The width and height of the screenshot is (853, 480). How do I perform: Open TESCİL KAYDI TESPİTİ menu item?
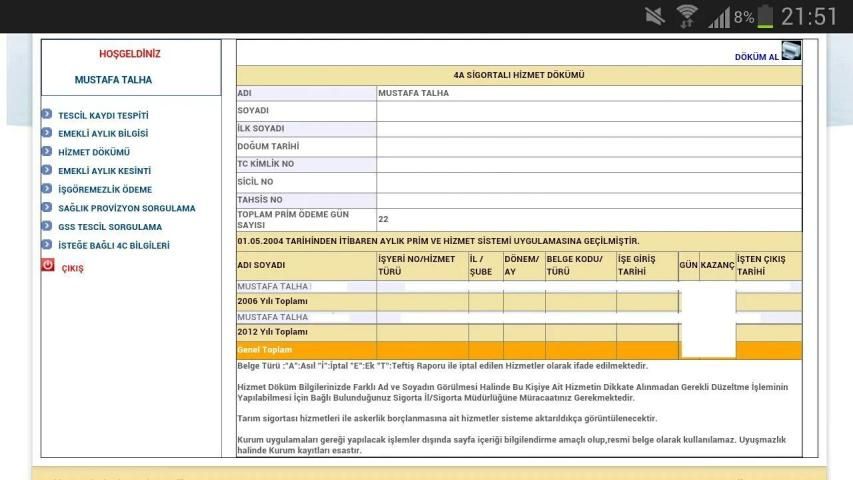(104, 116)
